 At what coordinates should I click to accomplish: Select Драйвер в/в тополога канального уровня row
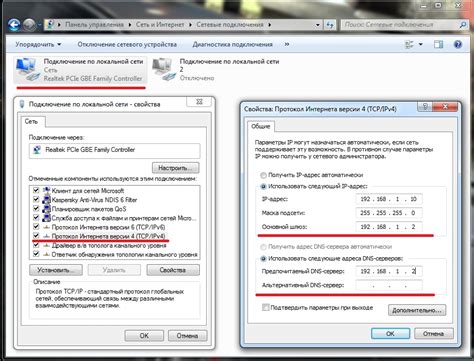point(115,245)
